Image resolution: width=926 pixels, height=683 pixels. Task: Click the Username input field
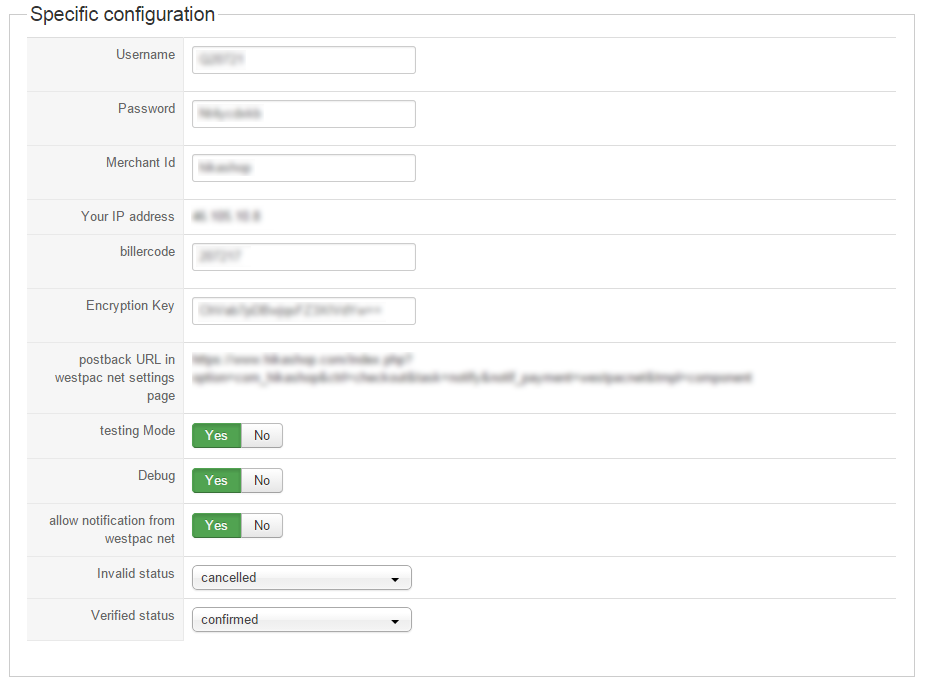303,60
